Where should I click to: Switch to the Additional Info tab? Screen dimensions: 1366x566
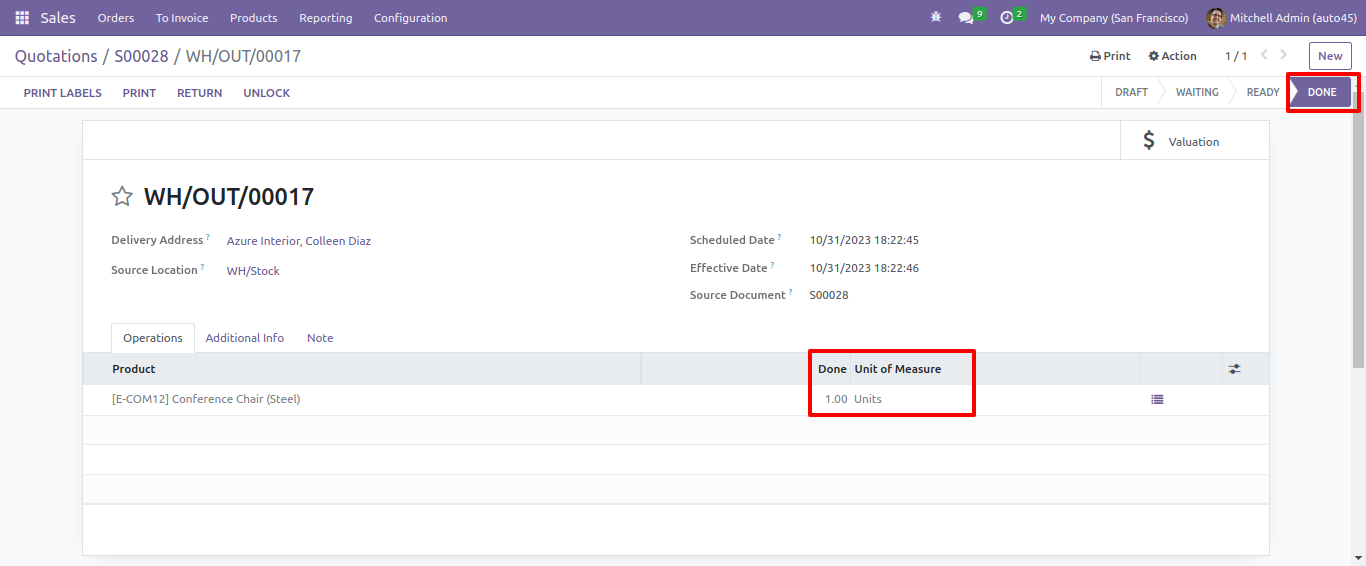(x=245, y=338)
